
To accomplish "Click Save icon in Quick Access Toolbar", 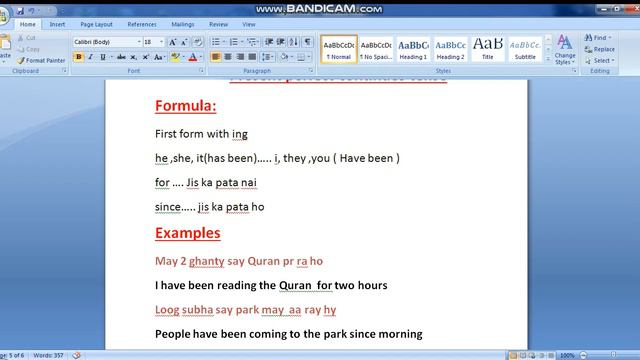I will tap(20, 11).
